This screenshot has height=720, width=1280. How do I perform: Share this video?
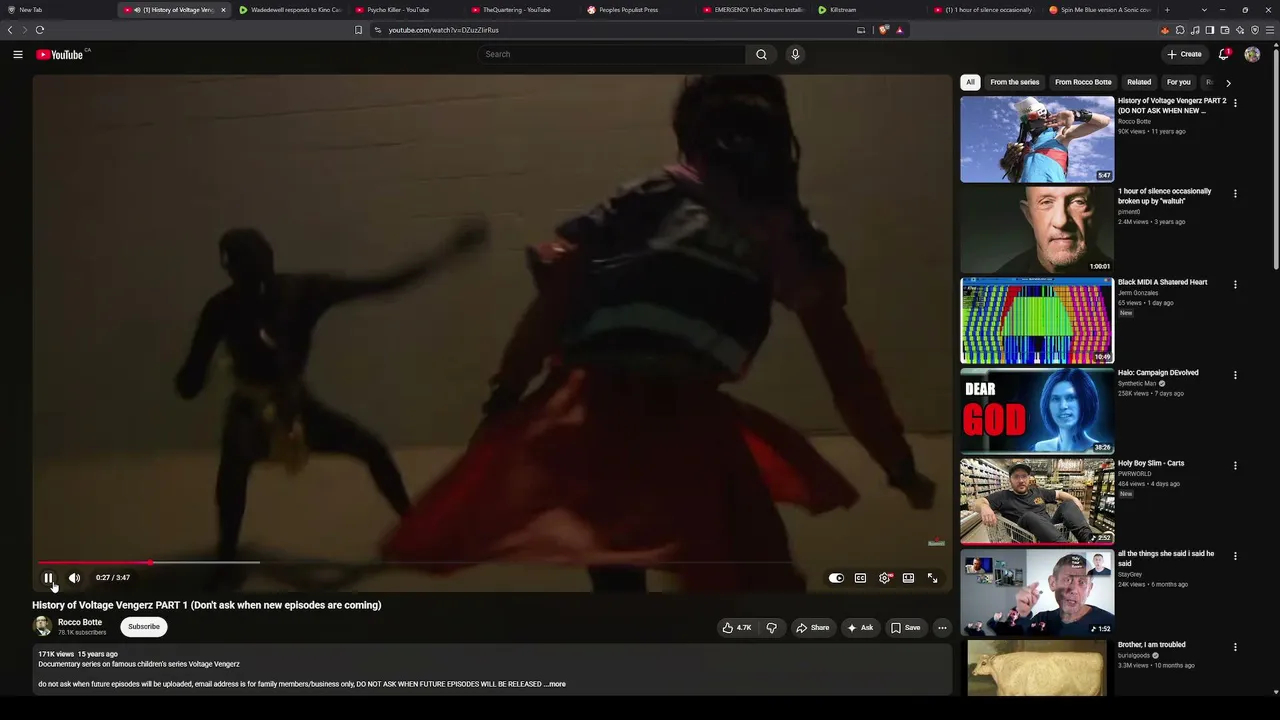(812, 628)
